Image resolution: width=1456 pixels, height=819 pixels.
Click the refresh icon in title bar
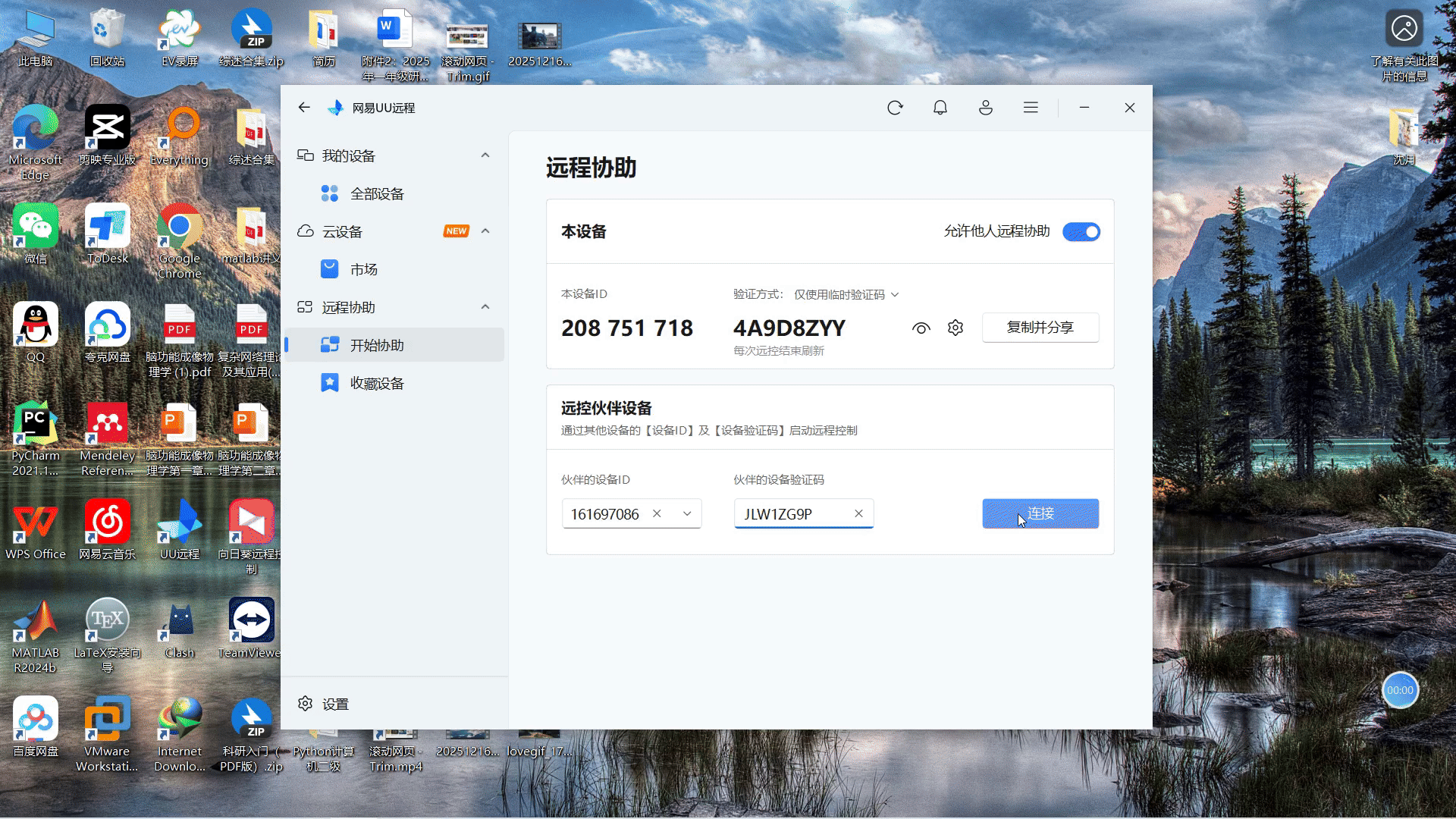(895, 108)
